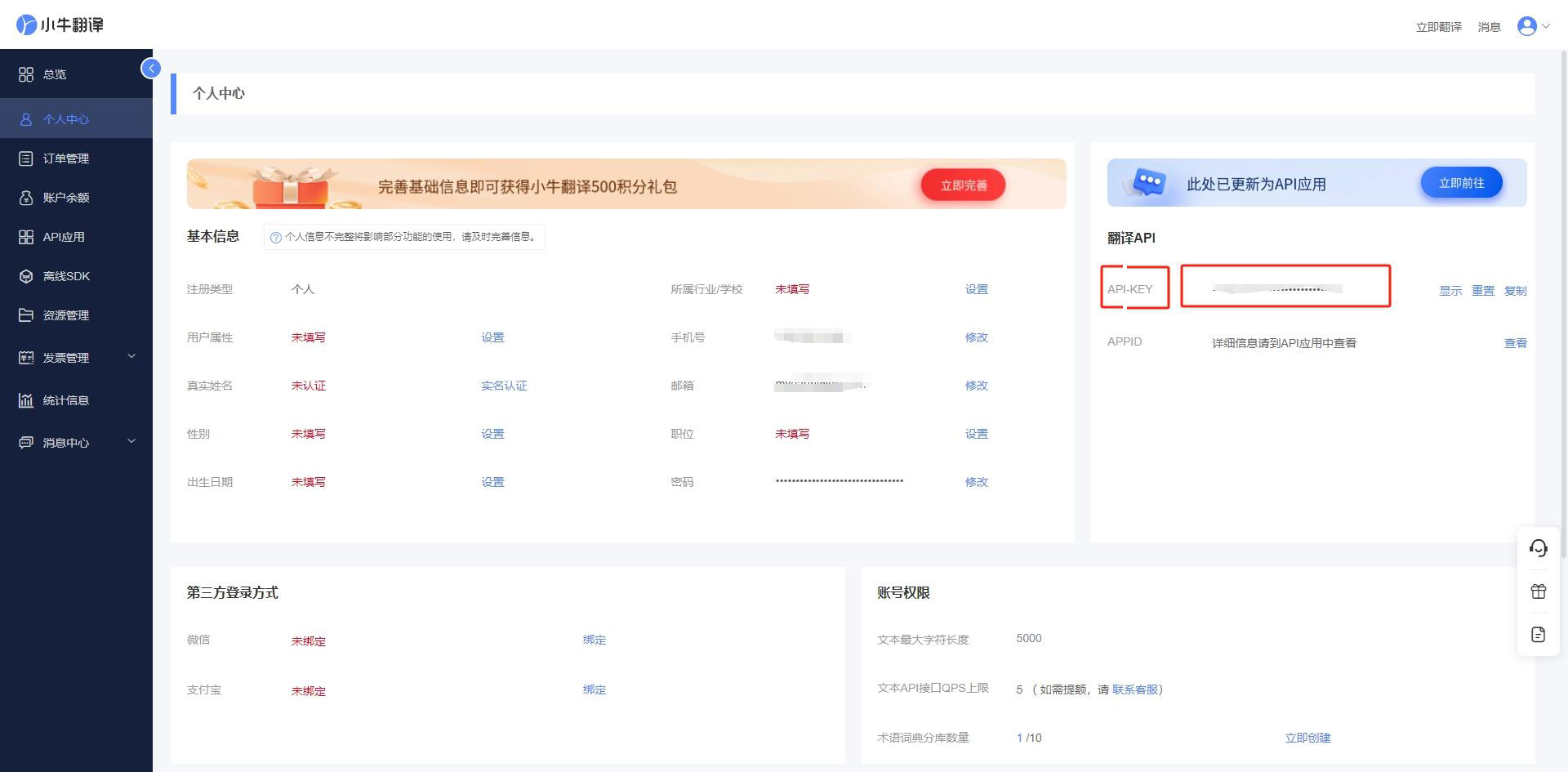Click the 统计信息 chart icon
The height and width of the screenshot is (772, 1568).
[x=26, y=400]
